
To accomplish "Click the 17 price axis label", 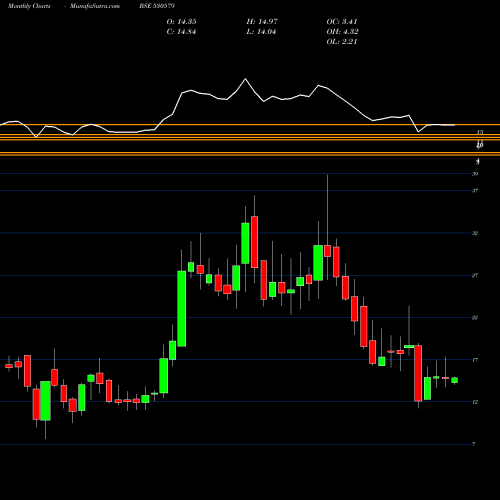I will [x=475, y=360].
